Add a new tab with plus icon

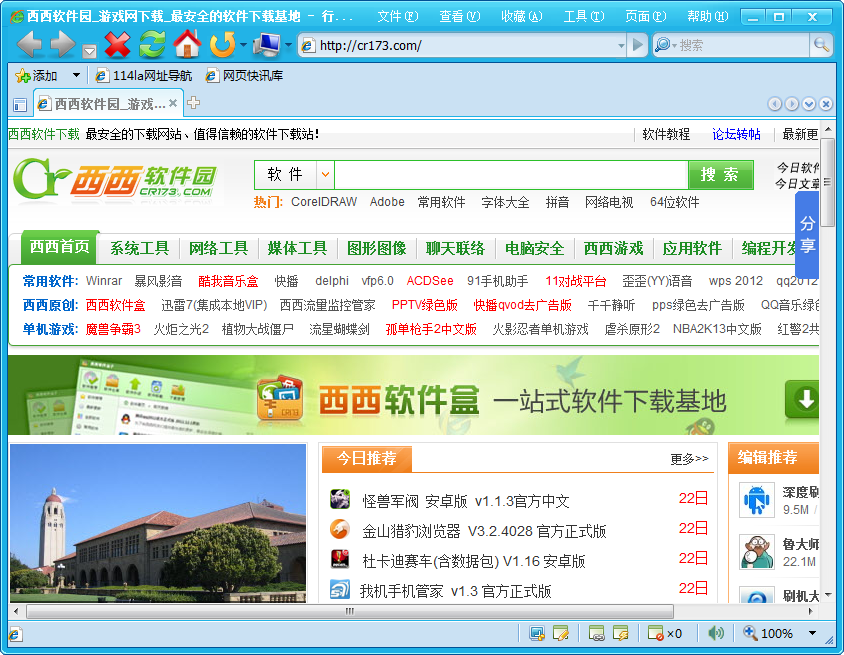tap(194, 103)
